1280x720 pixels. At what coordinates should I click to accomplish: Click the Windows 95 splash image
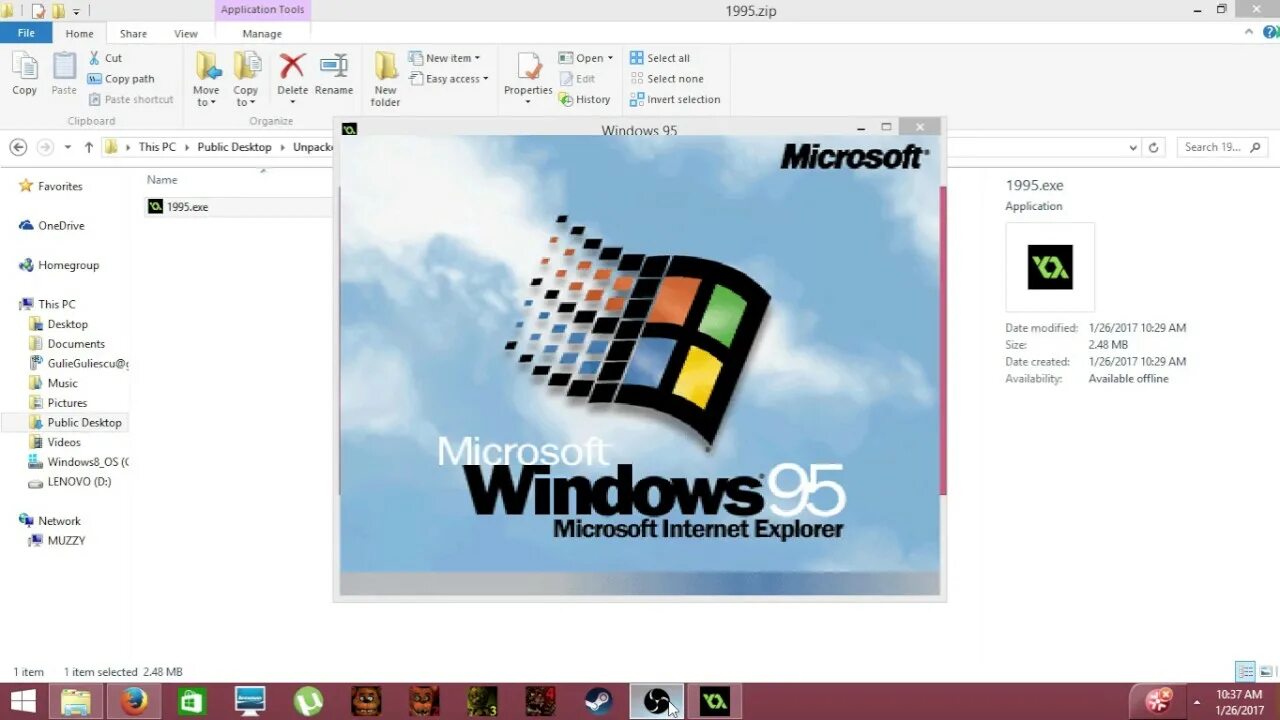tap(640, 365)
